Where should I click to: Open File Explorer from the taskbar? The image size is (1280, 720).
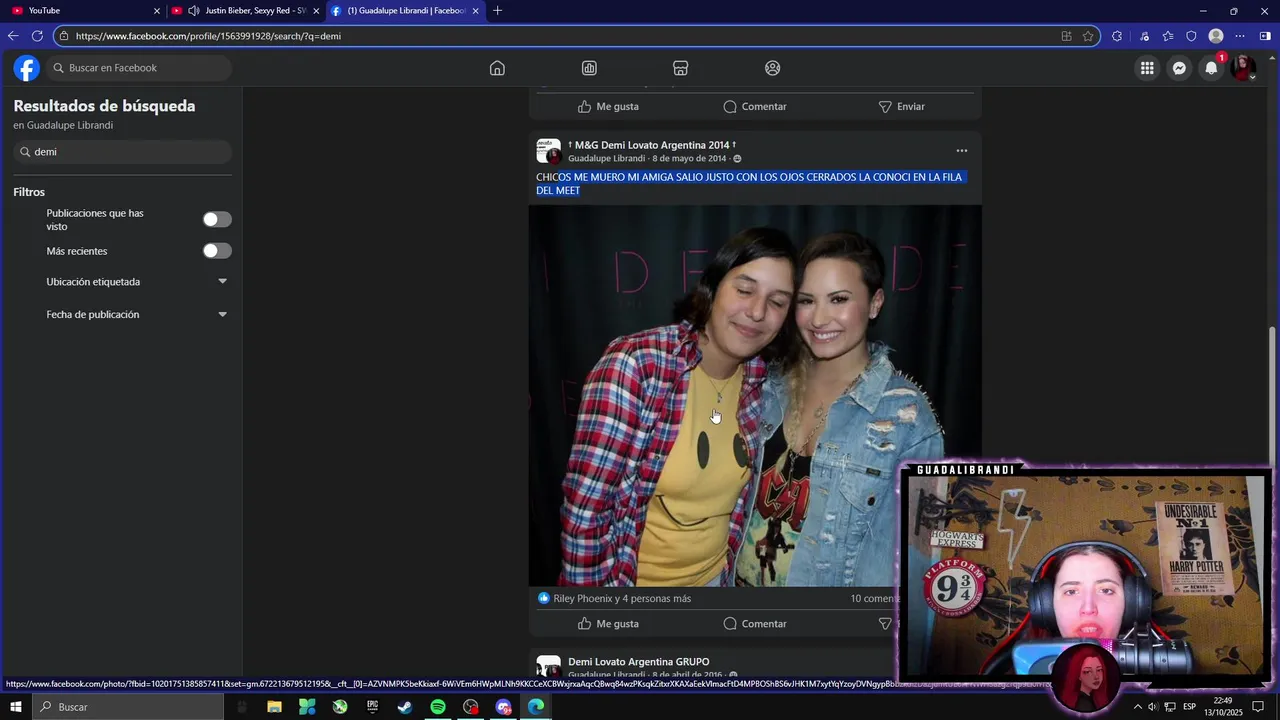274,707
